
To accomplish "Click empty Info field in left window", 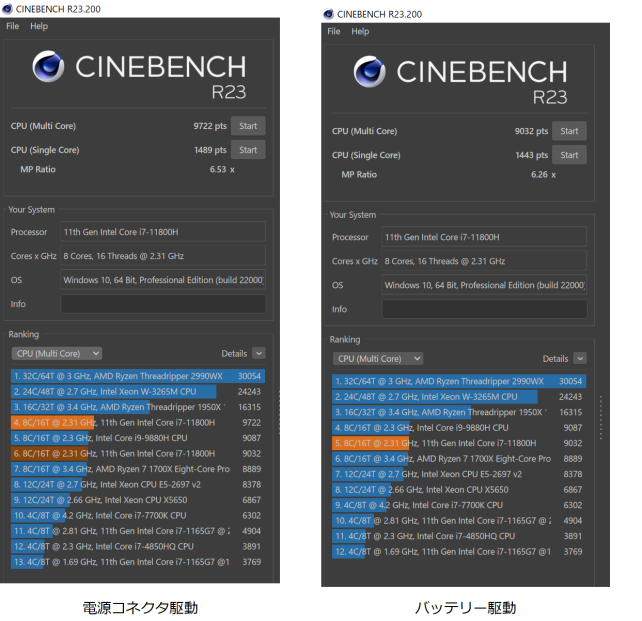I will pyautogui.click(x=163, y=304).
